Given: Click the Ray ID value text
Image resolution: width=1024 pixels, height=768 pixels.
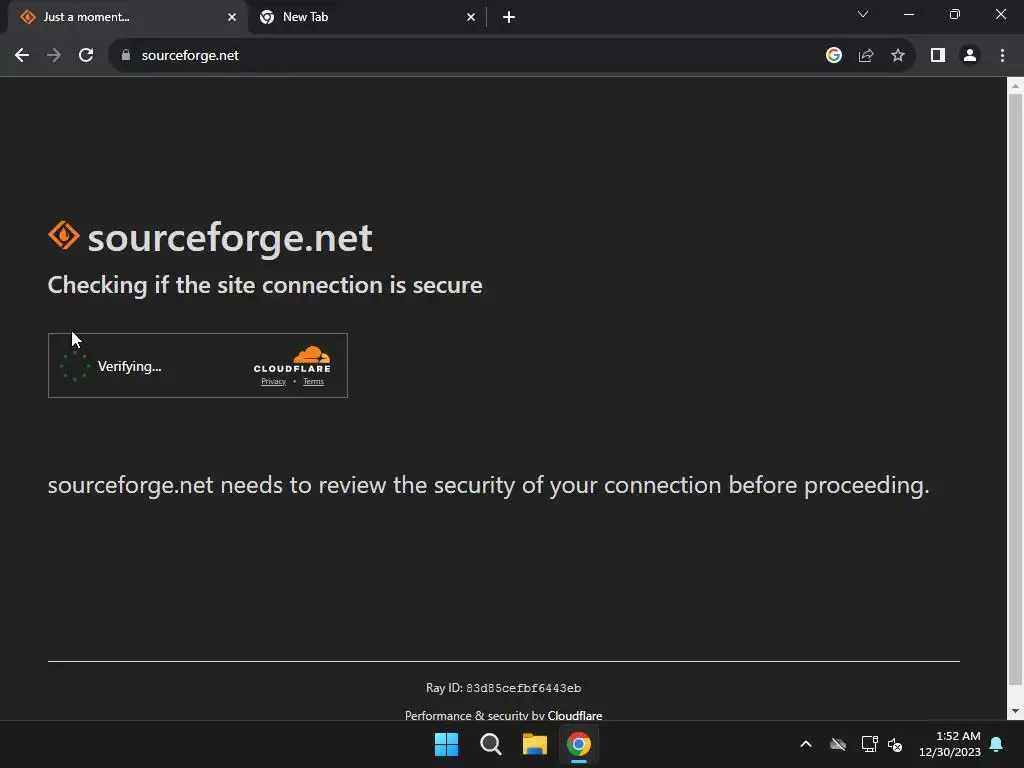Looking at the screenshot, I should coord(523,688).
